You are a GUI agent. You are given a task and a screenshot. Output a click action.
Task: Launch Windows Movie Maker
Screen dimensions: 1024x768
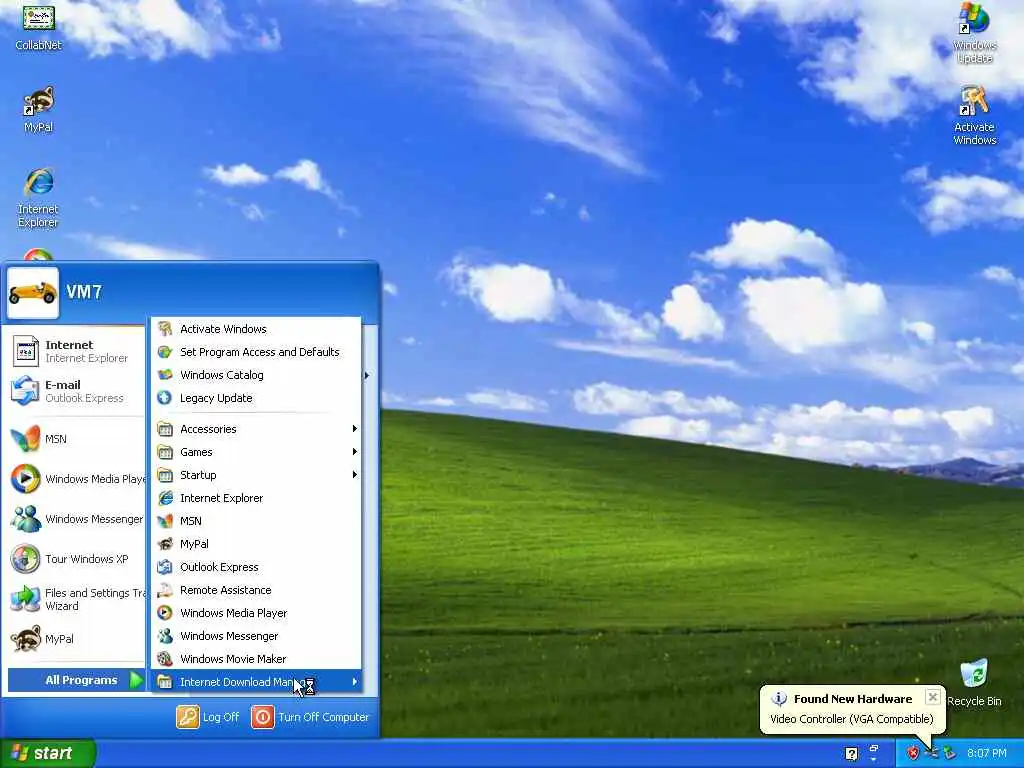click(256, 659)
